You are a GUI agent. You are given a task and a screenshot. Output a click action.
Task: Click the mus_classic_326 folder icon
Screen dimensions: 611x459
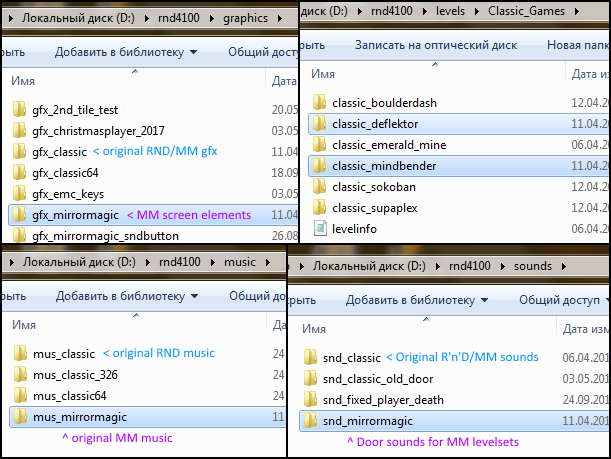click(19, 374)
